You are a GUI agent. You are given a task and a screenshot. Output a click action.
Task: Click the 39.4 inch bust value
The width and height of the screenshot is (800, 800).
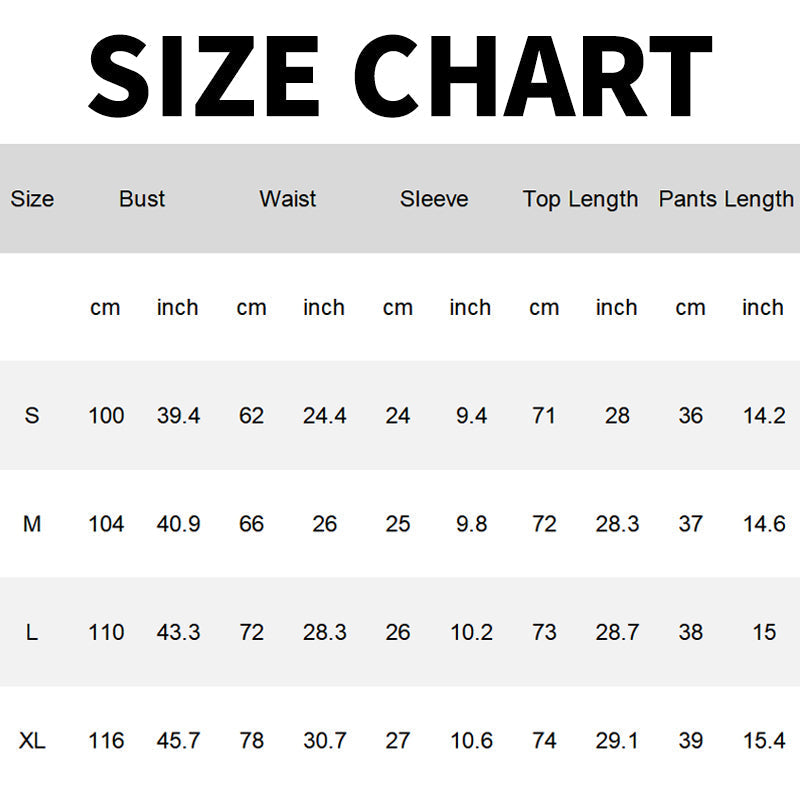pos(178,415)
